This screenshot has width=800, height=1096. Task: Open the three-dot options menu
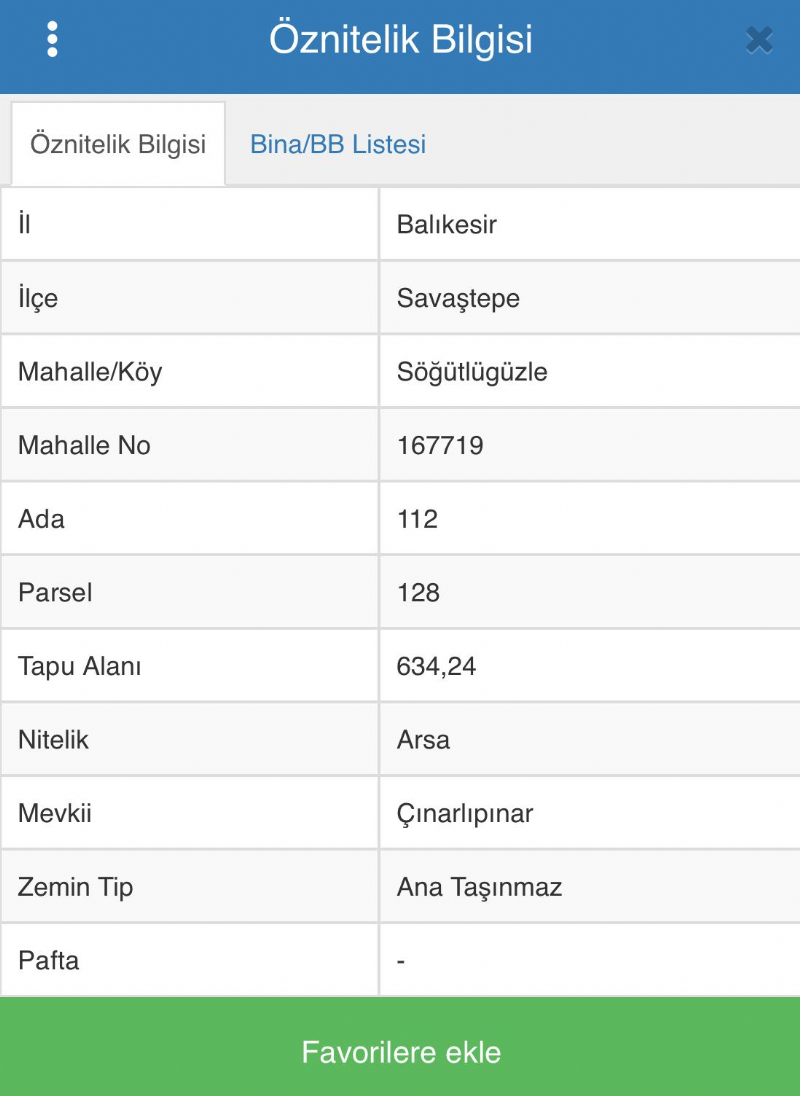pos(52,39)
